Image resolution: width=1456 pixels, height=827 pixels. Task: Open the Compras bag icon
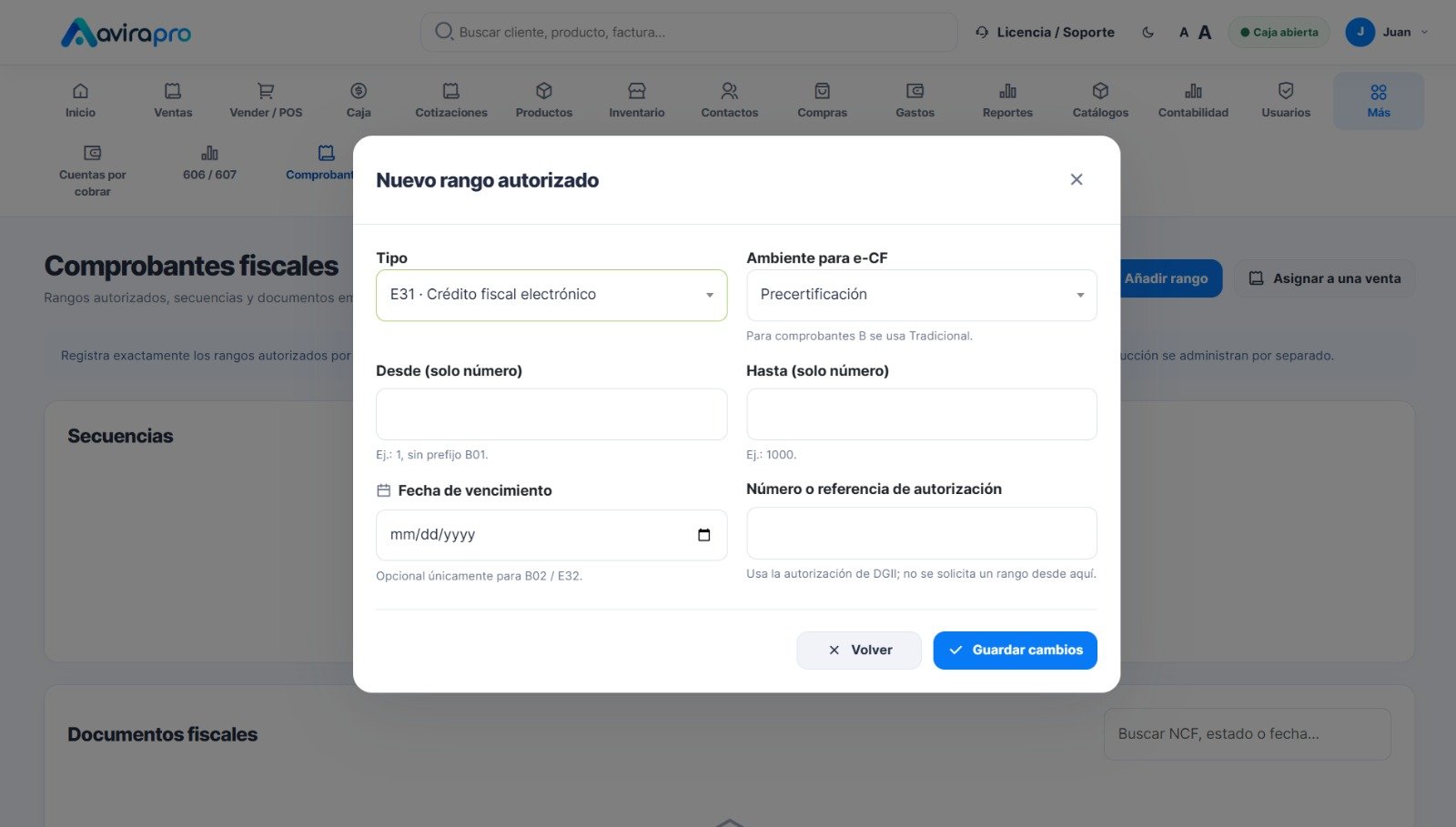pos(823,91)
